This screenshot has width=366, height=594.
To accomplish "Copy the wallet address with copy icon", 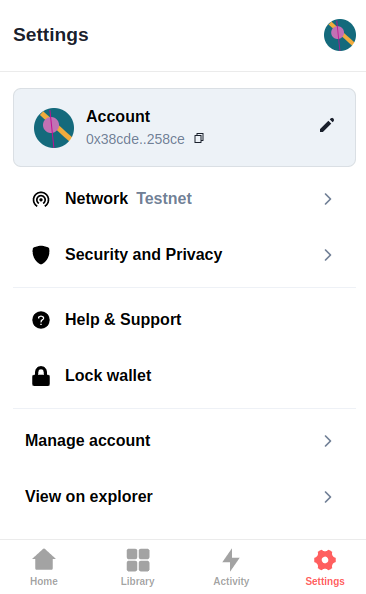I will coord(199,138).
